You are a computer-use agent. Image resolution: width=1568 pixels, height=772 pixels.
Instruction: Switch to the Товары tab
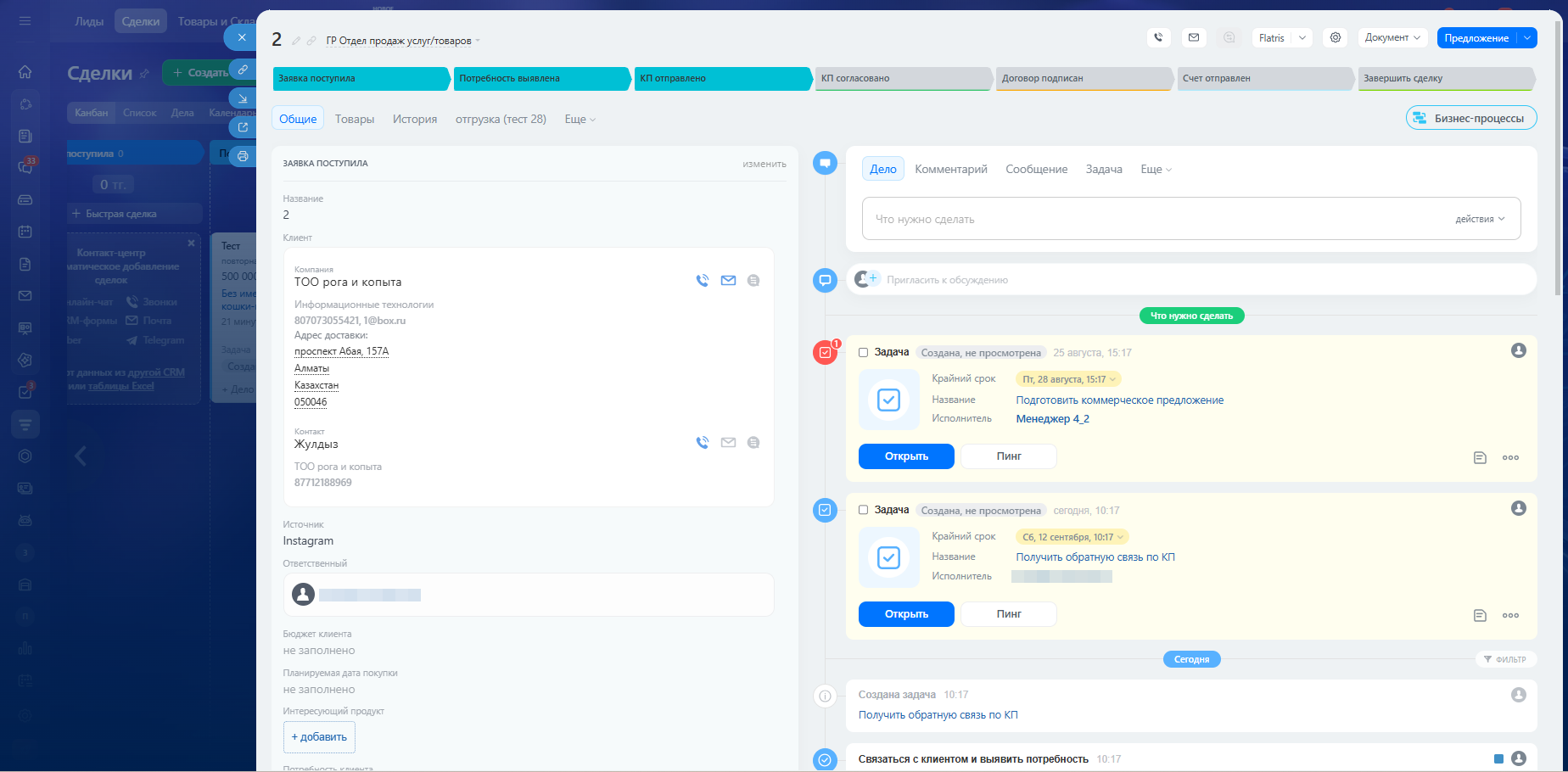point(355,119)
